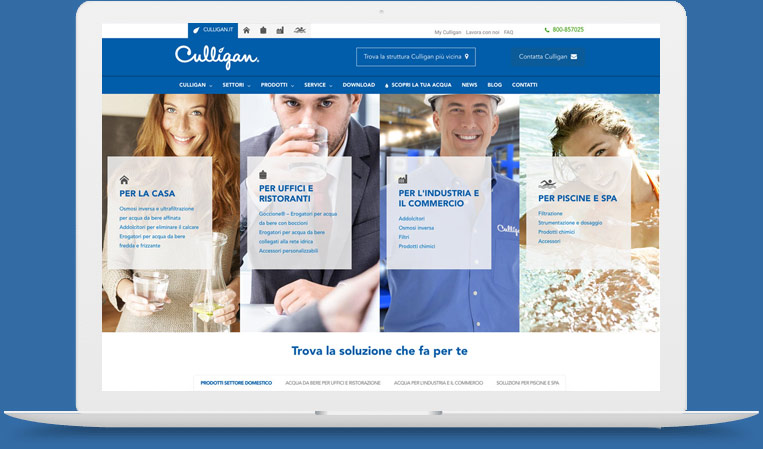Open the BLOG menu item
763x449 pixels.
(494, 85)
